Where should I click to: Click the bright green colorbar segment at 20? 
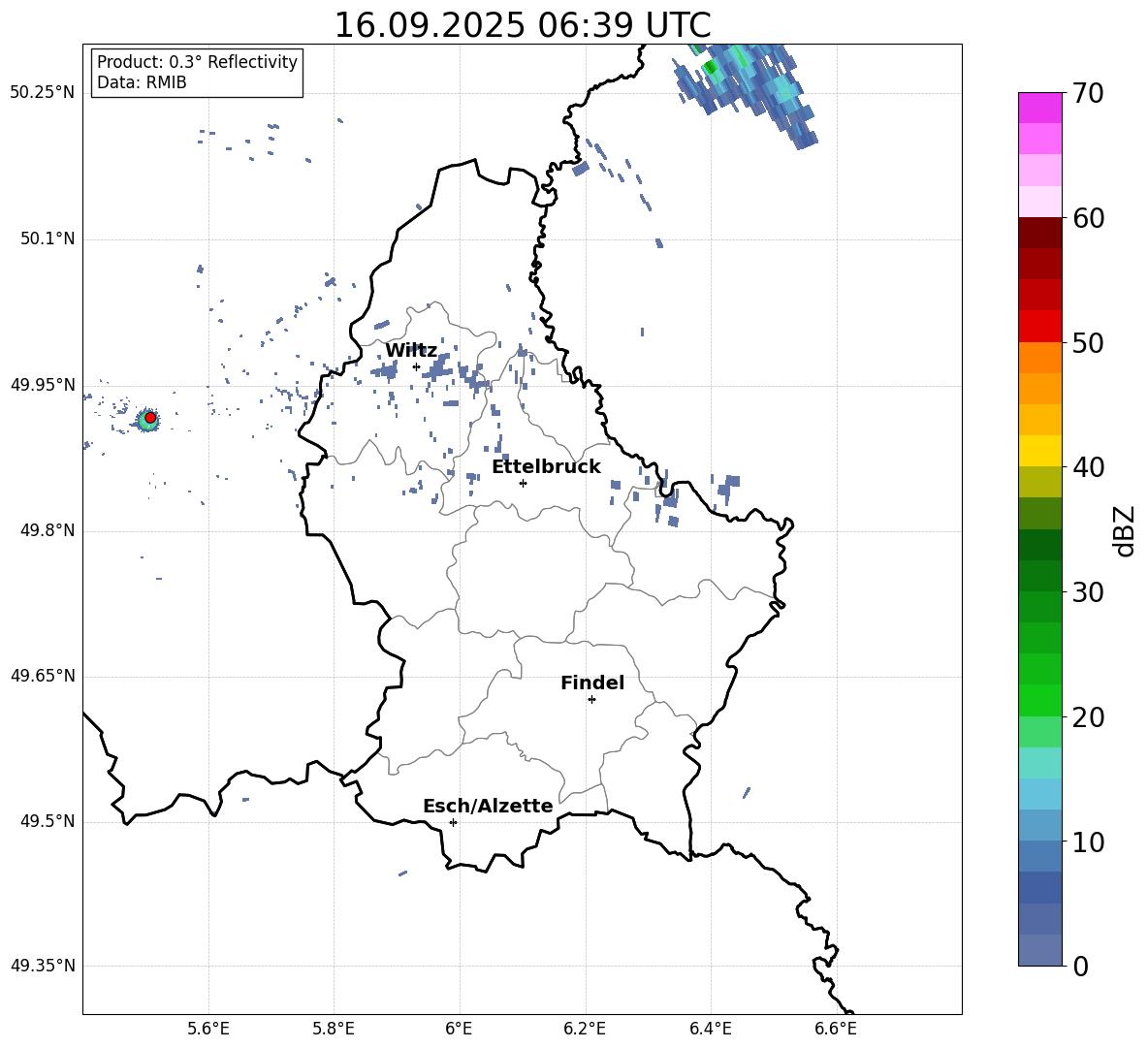tap(1040, 700)
